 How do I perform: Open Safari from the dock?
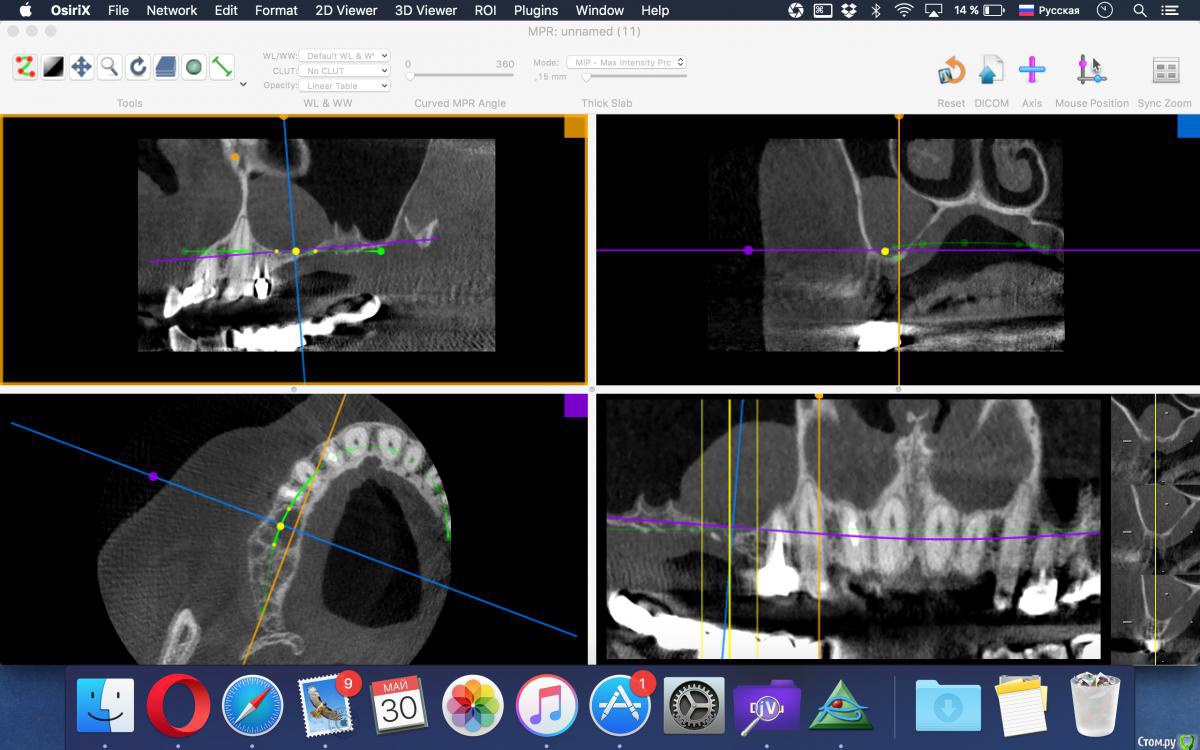252,706
